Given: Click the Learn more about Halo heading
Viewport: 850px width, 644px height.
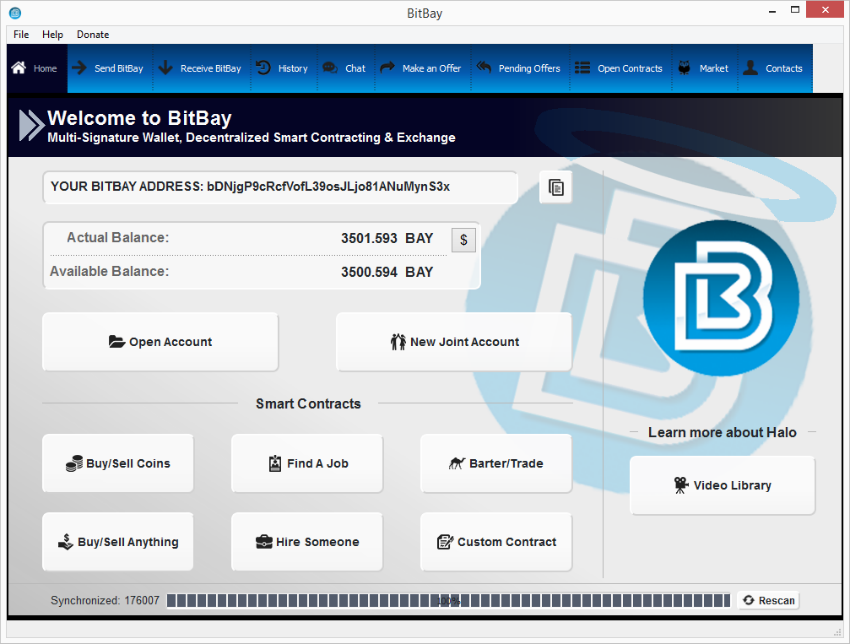Looking at the screenshot, I should tap(722, 432).
